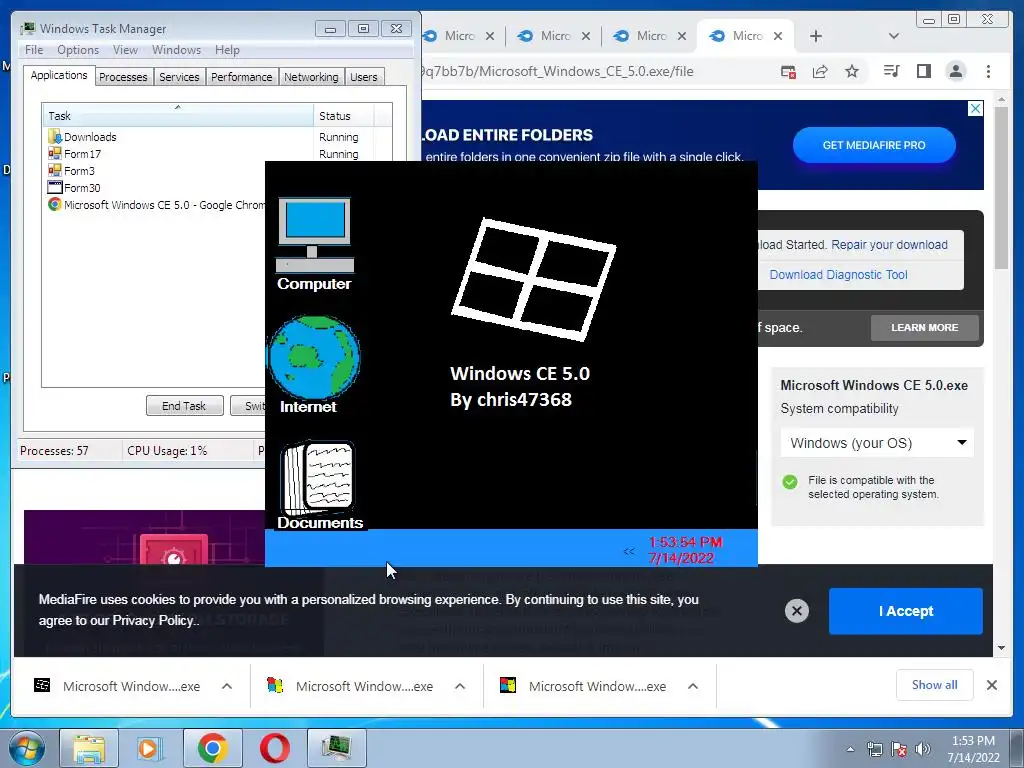Open the Windows menu in Task Manager

click(x=176, y=50)
